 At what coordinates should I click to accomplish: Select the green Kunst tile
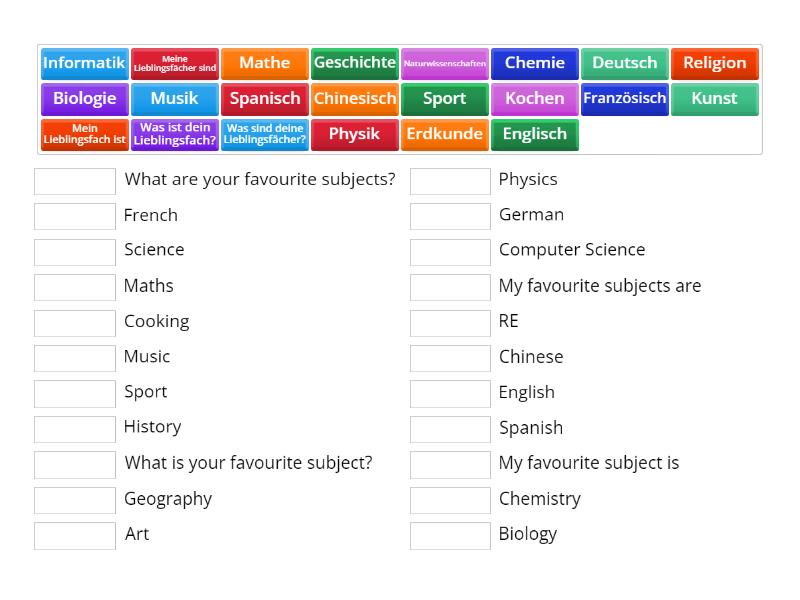pos(715,99)
